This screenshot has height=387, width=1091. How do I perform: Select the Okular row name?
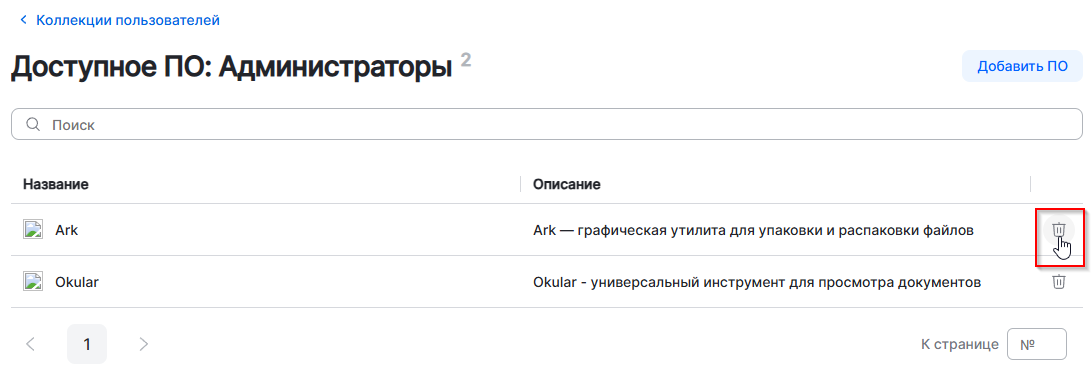[77, 282]
